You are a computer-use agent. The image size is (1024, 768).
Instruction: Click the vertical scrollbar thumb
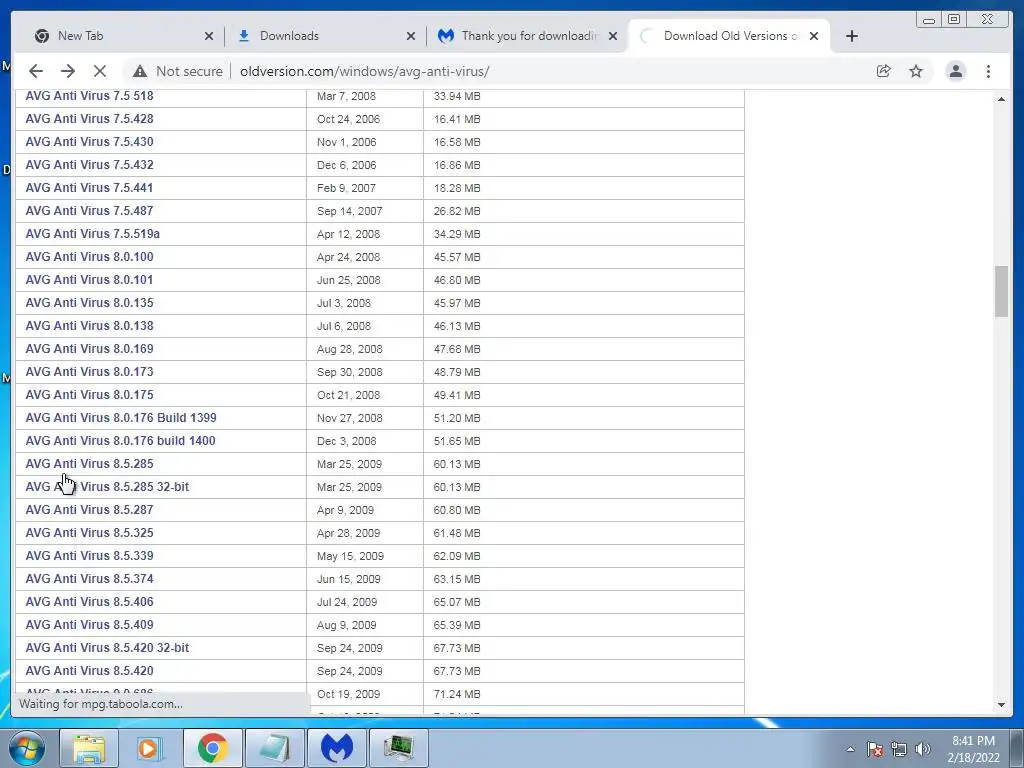point(1001,291)
